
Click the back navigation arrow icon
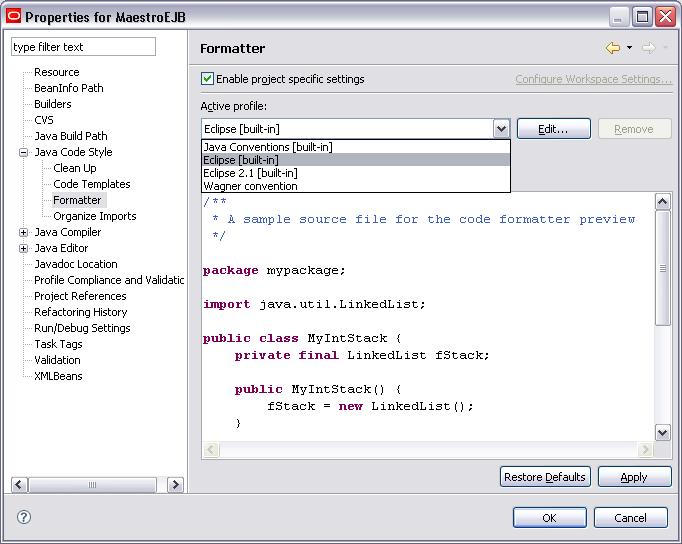(x=612, y=48)
